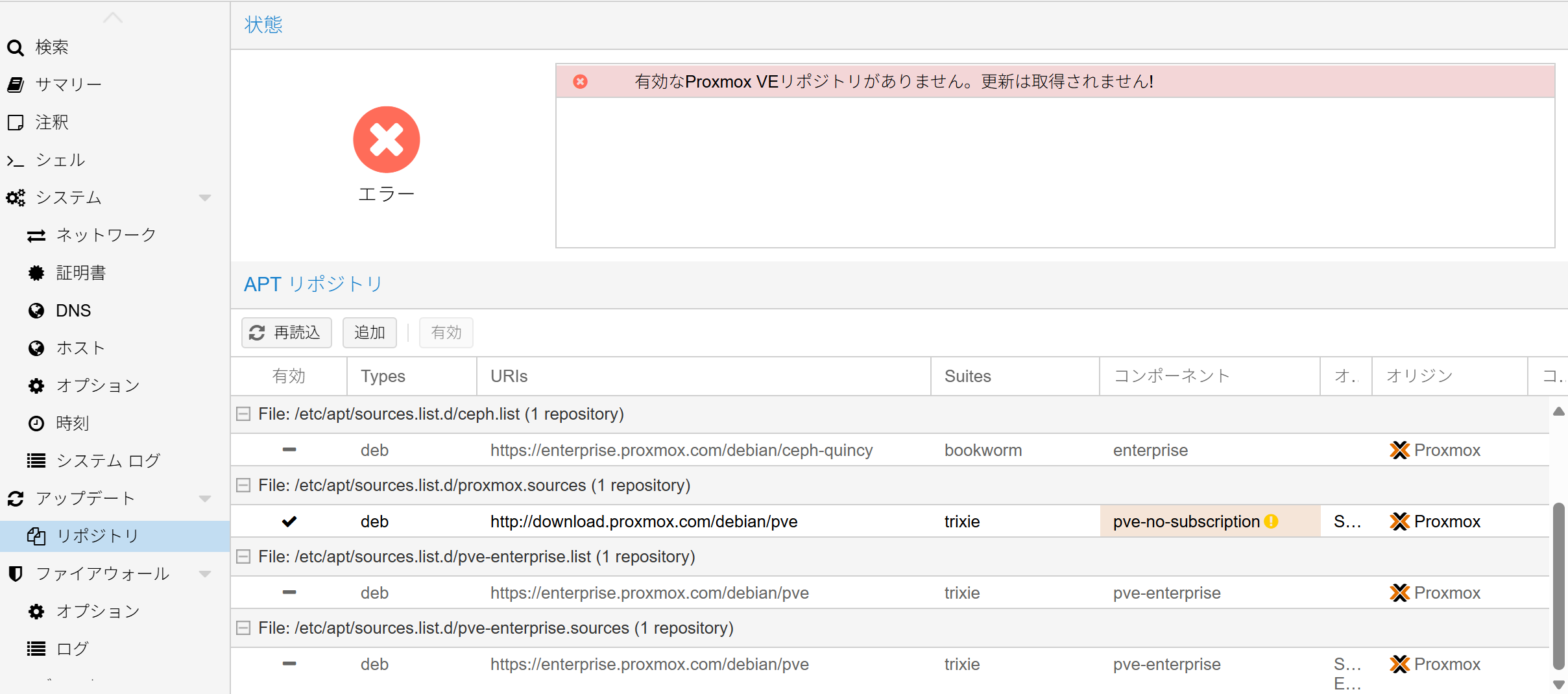Screen dimensions: 1568x694
Task: Open the Shell (シェル) menu item
Action: tap(115, 160)
